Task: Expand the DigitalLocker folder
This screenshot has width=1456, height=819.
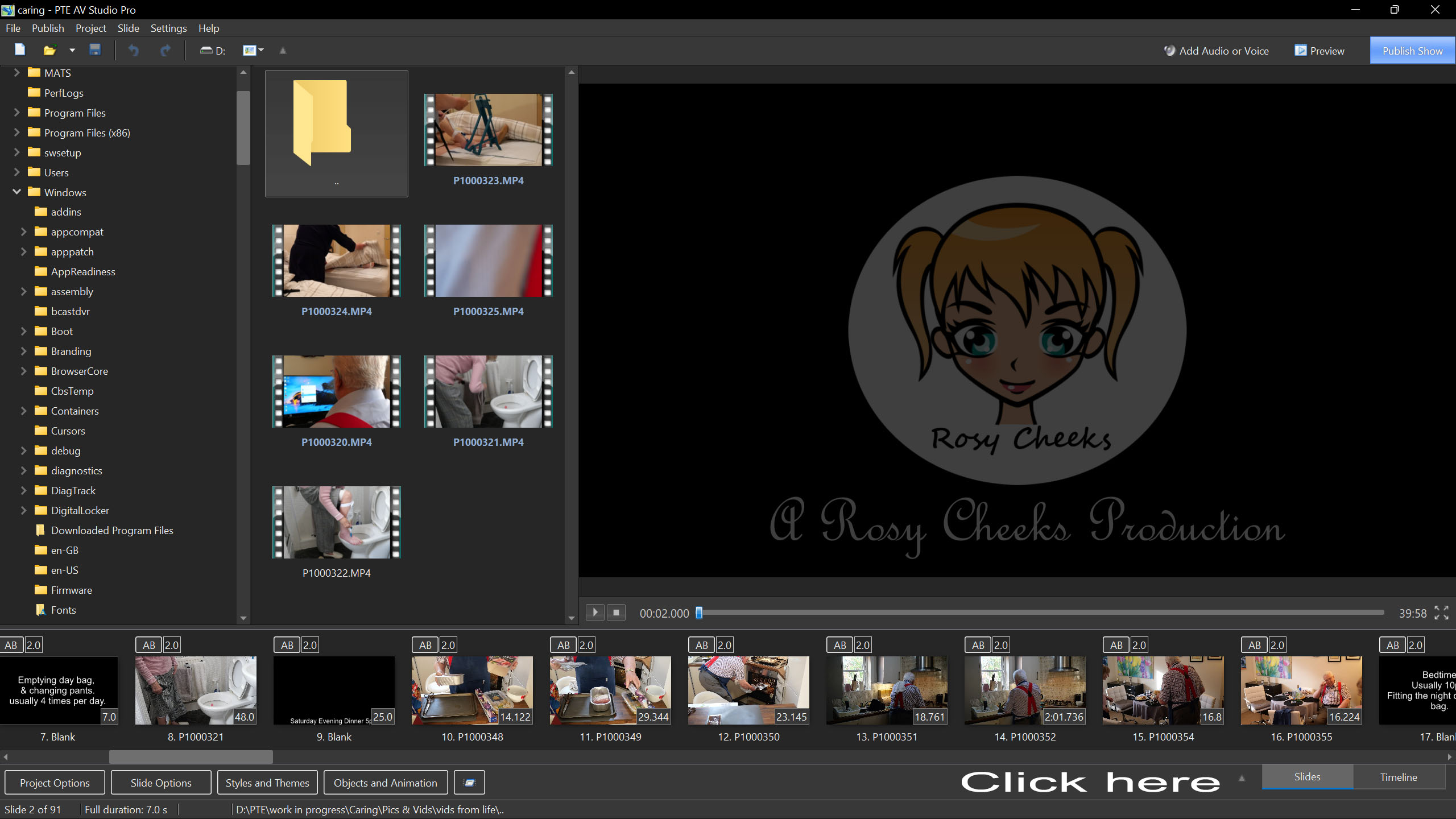Action: (x=23, y=511)
